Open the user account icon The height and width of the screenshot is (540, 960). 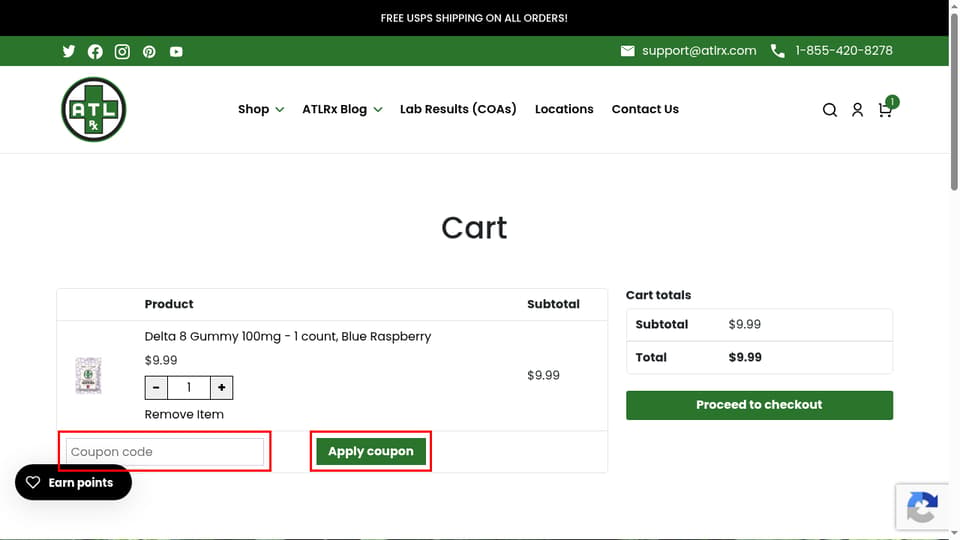(x=857, y=110)
